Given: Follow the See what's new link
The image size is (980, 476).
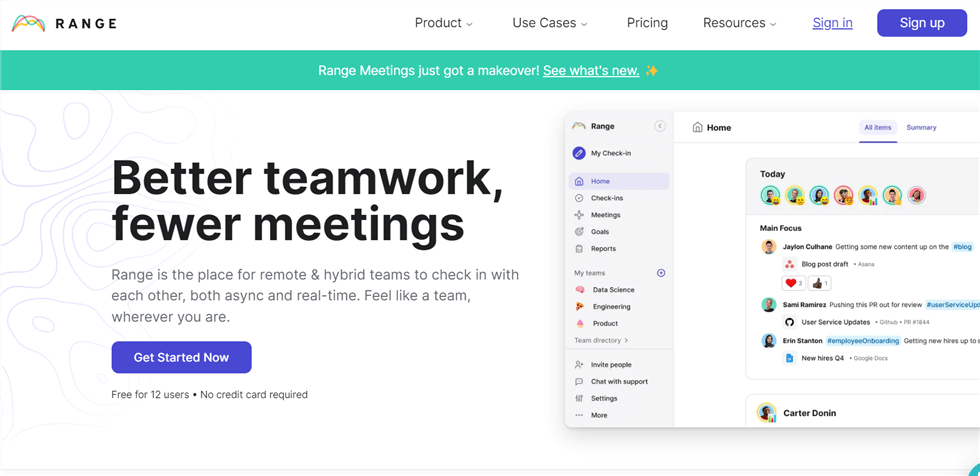Looking at the screenshot, I should pyautogui.click(x=591, y=71).
